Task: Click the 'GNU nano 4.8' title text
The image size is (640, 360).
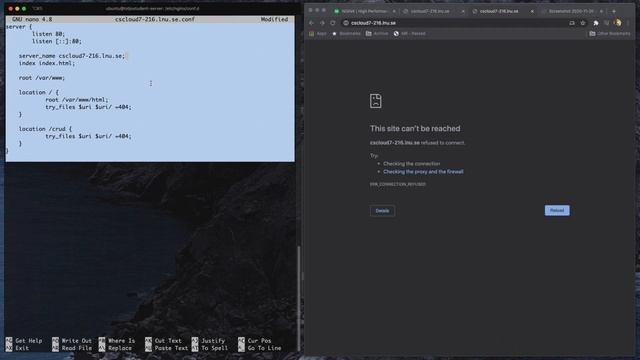Action: point(32,19)
